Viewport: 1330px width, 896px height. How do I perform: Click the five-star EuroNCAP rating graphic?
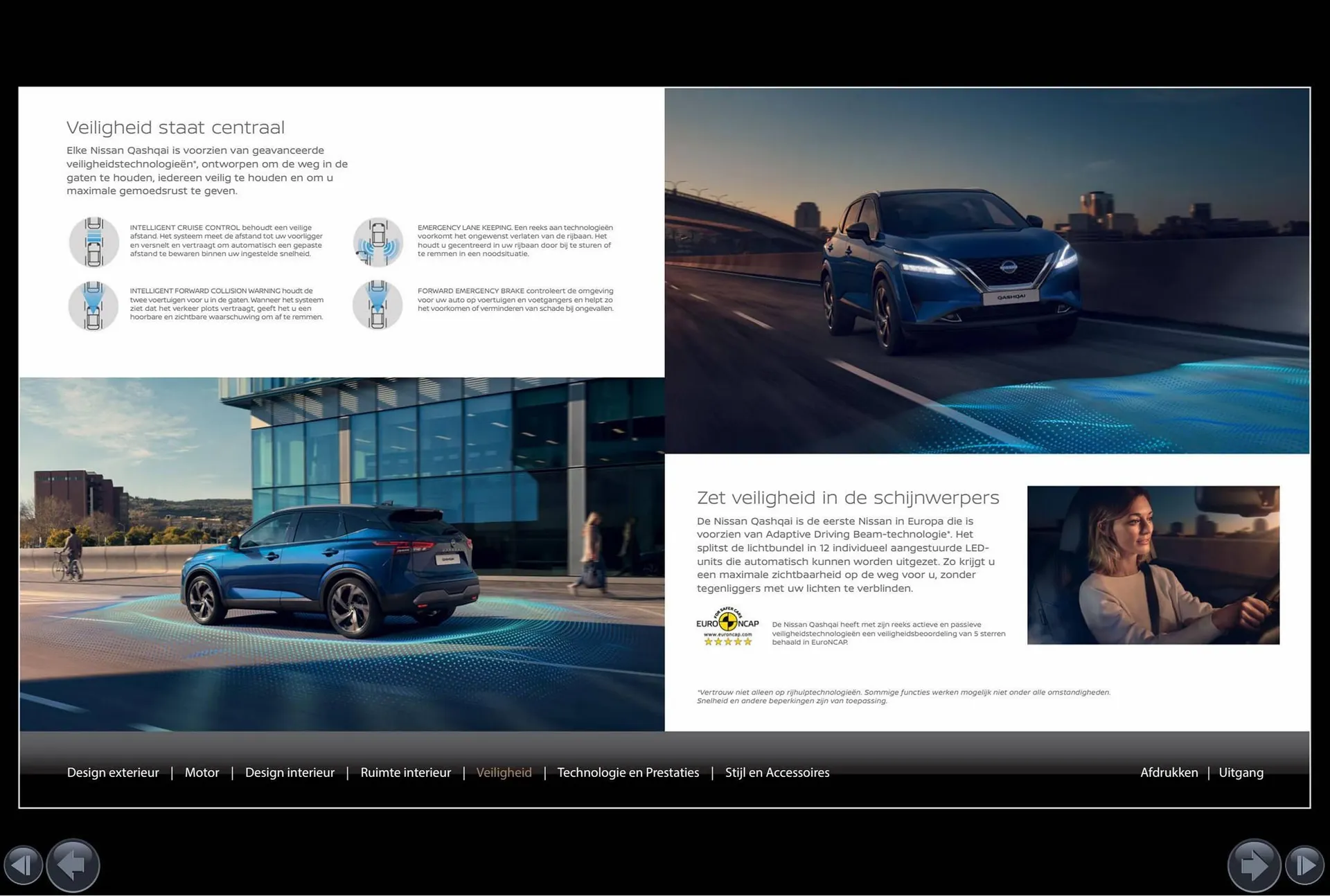pos(729,642)
